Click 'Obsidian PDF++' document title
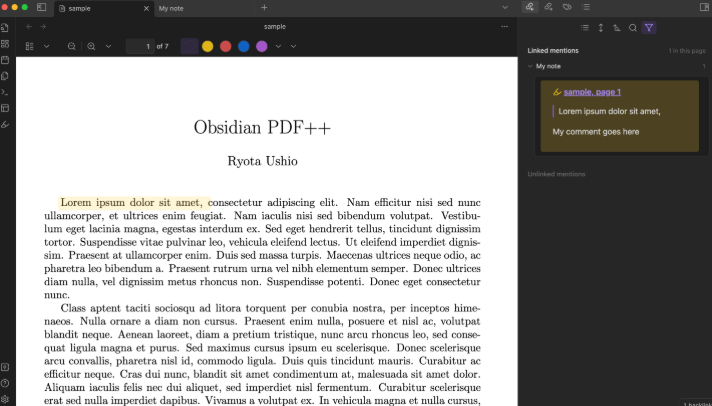This screenshot has height=406, width=712. click(262, 127)
